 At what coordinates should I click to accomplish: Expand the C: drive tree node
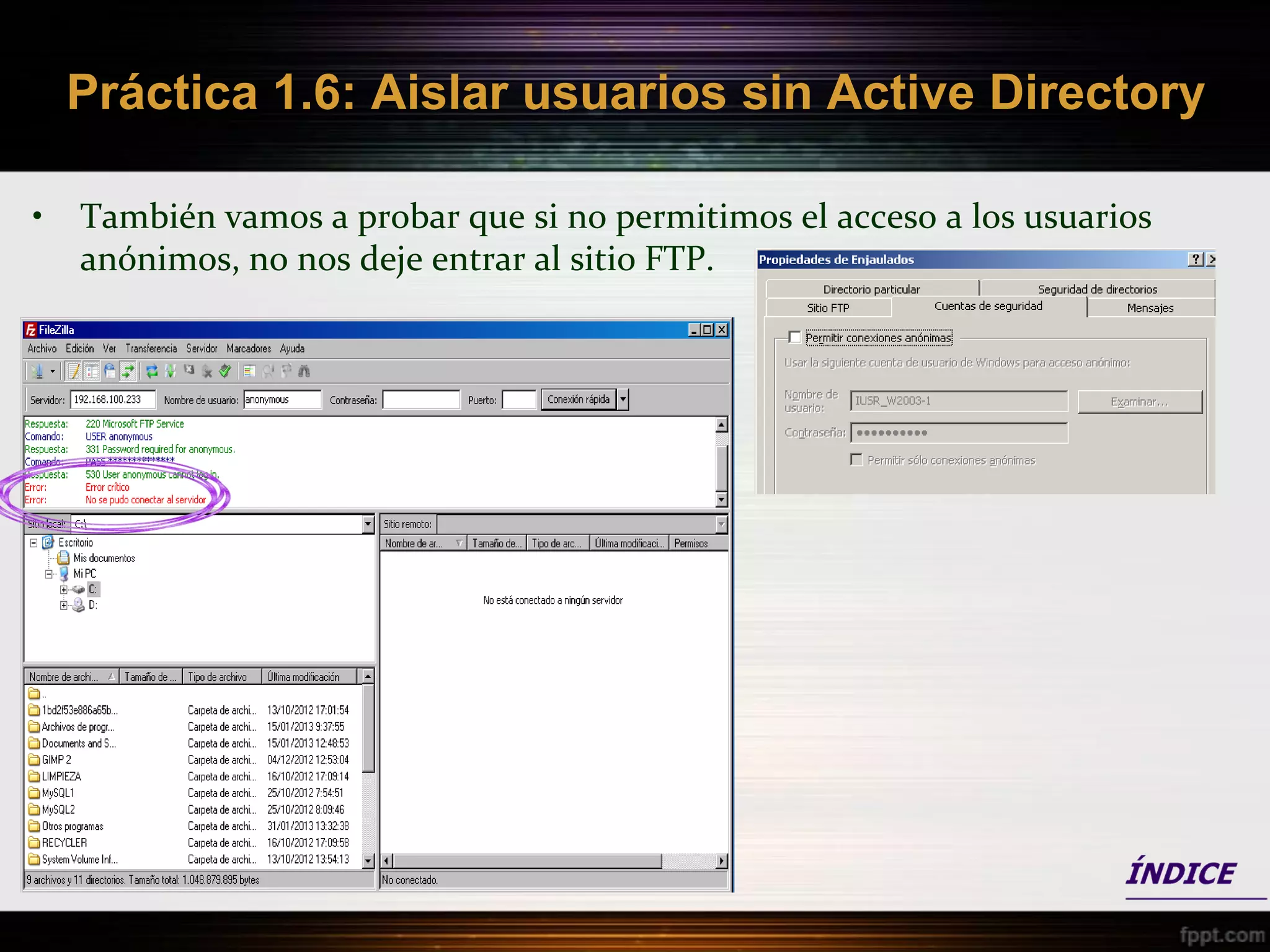tap(63, 590)
